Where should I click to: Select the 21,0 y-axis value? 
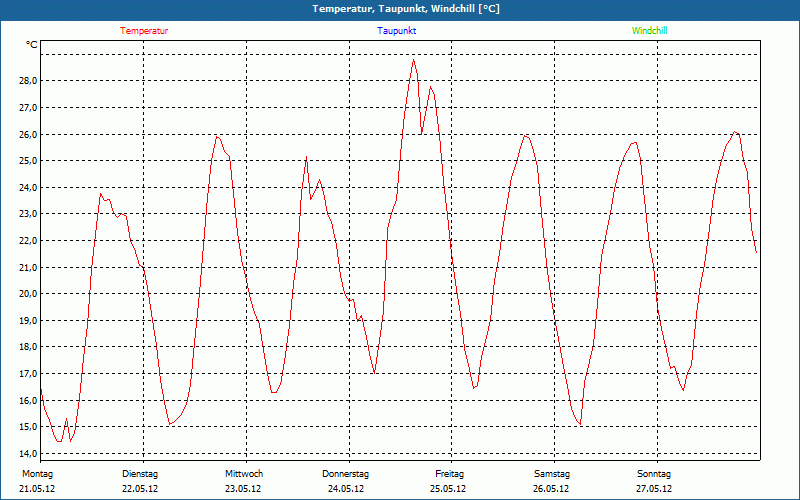(28, 267)
